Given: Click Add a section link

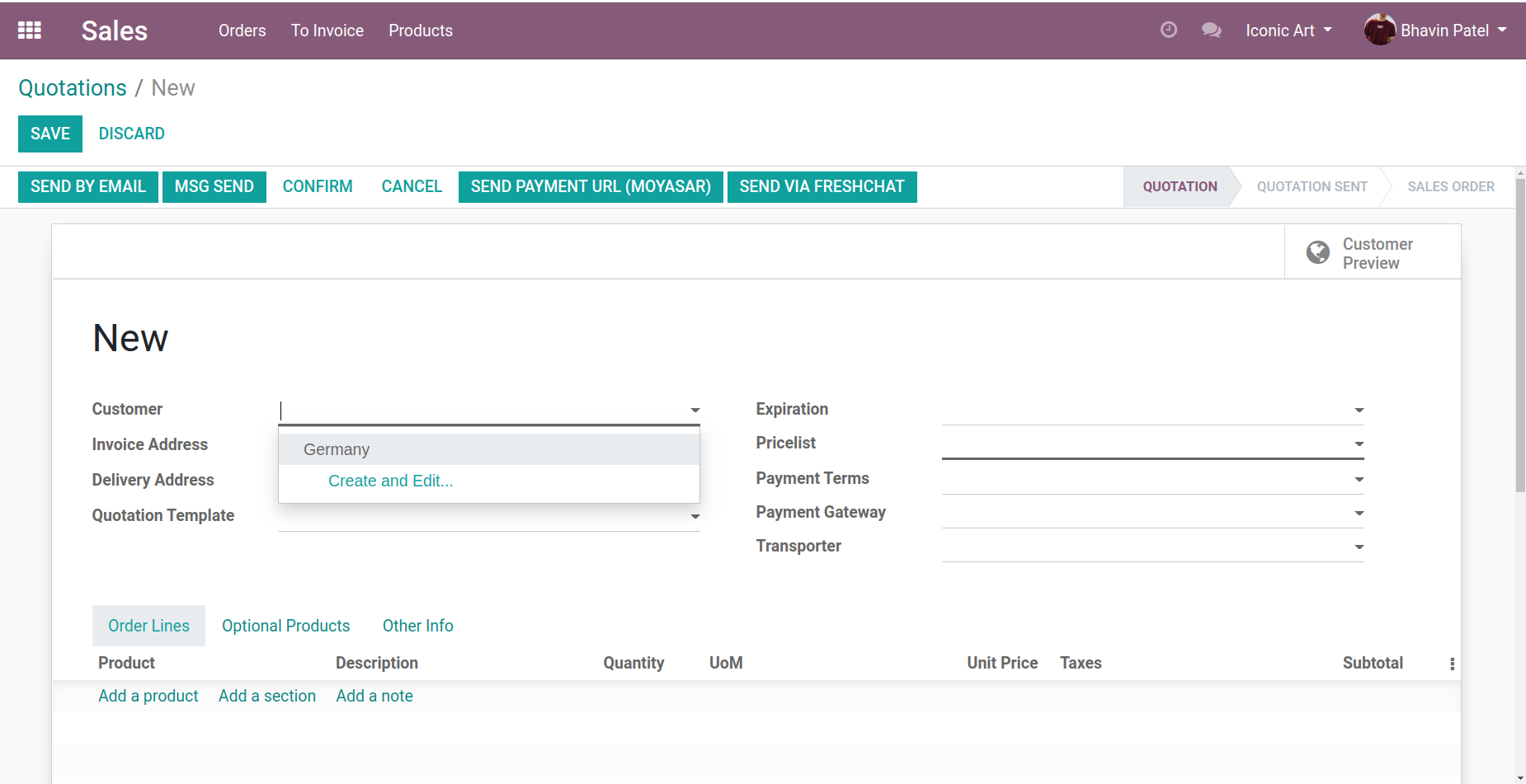Looking at the screenshot, I should [x=267, y=696].
